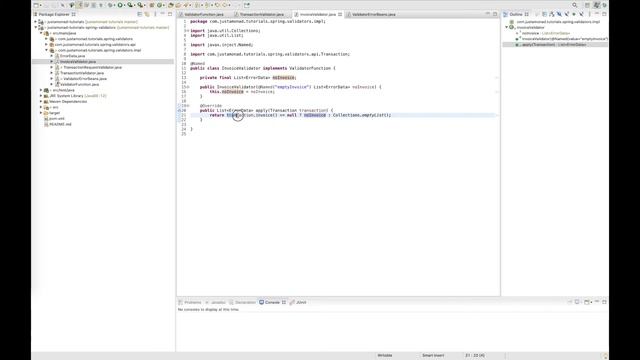This screenshot has height=360, width=640.
Task: Click the External Tools run icon
Action: point(140,5)
